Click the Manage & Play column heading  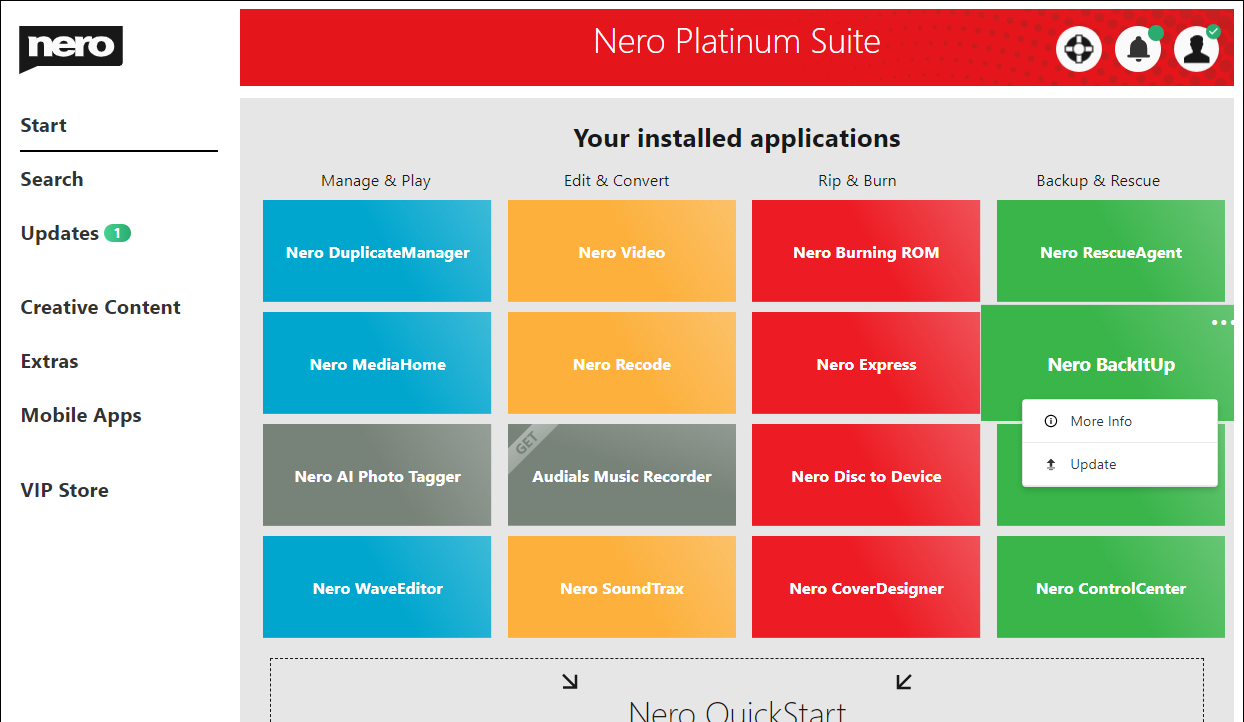pyautogui.click(x=376, y=181)
